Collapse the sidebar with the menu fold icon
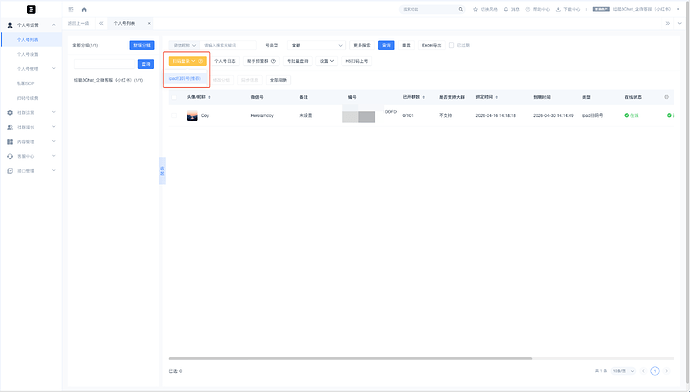690x392 pixels. (x=71, y=9)
